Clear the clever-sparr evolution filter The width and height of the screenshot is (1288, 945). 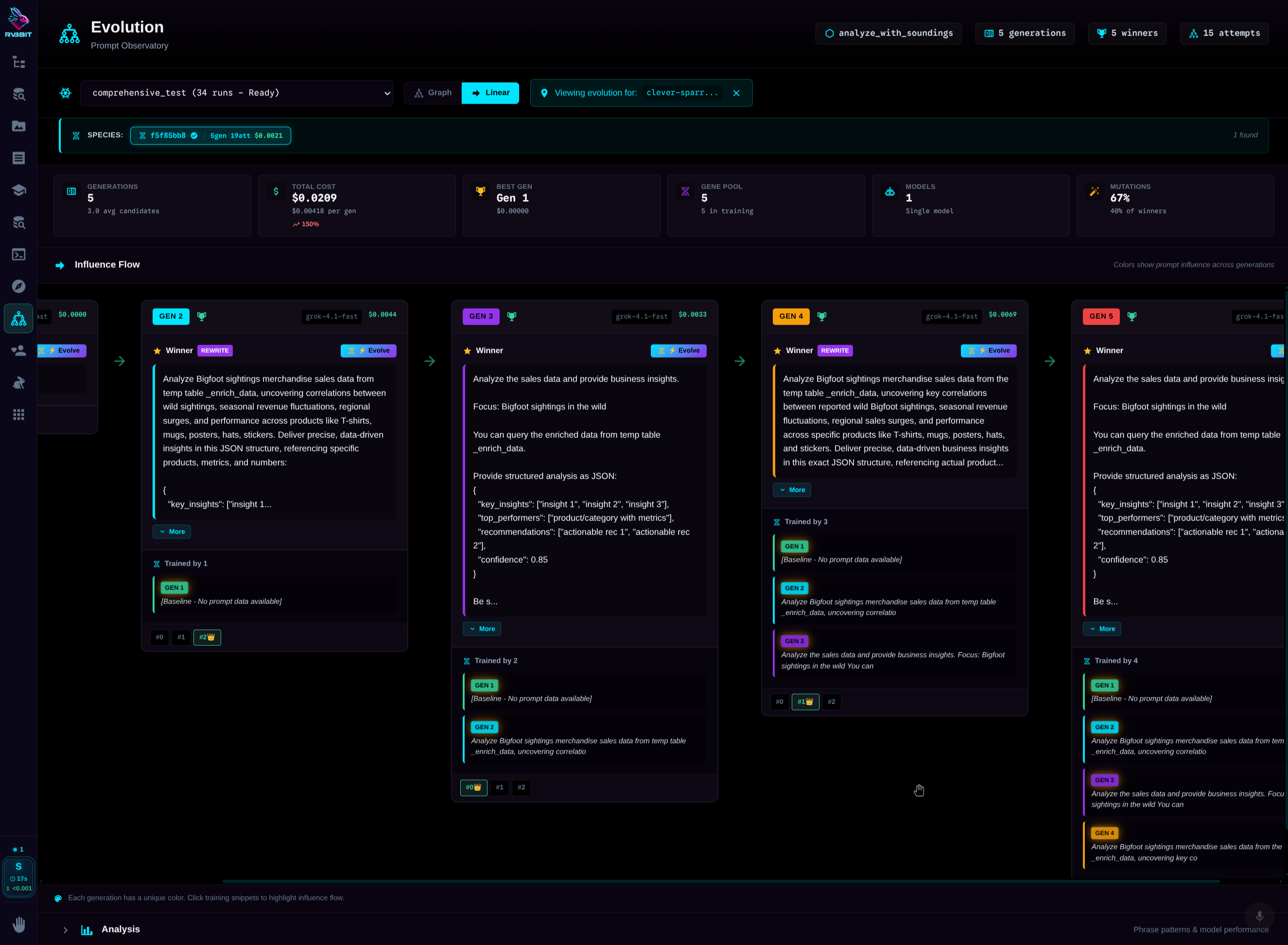pos(736,93)
